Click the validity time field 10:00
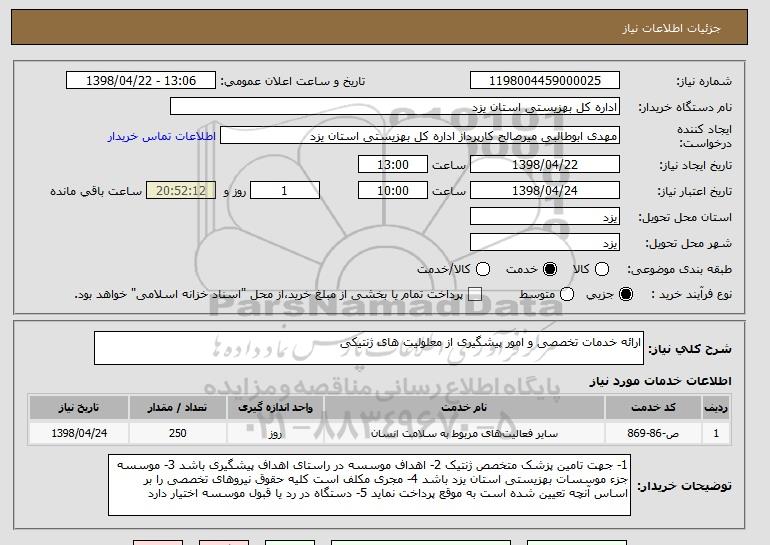 point(393,191)
